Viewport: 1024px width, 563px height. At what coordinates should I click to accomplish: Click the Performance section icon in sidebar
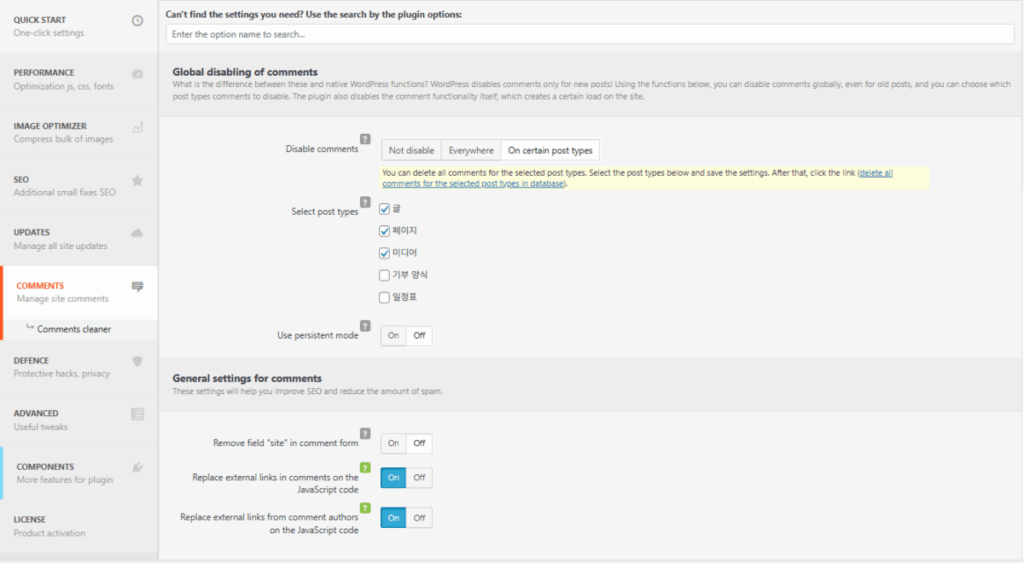137,73
